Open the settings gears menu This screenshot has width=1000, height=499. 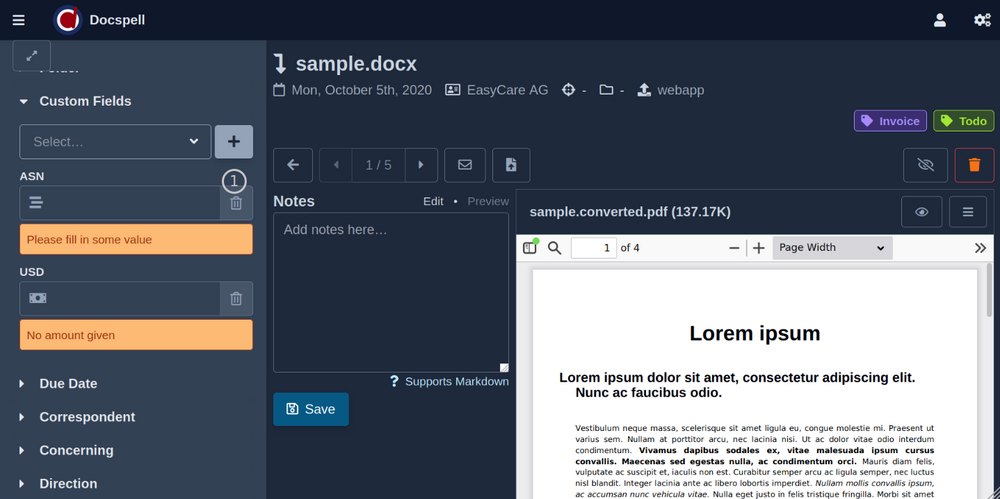[982, 19]
